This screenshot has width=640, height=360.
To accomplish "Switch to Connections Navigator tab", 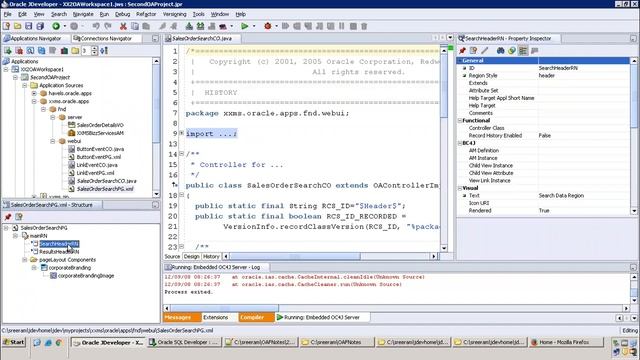I will 106,38.
